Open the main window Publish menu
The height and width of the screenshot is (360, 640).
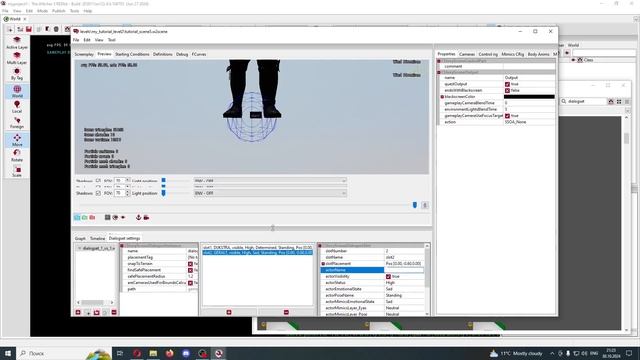coord(58,11)
